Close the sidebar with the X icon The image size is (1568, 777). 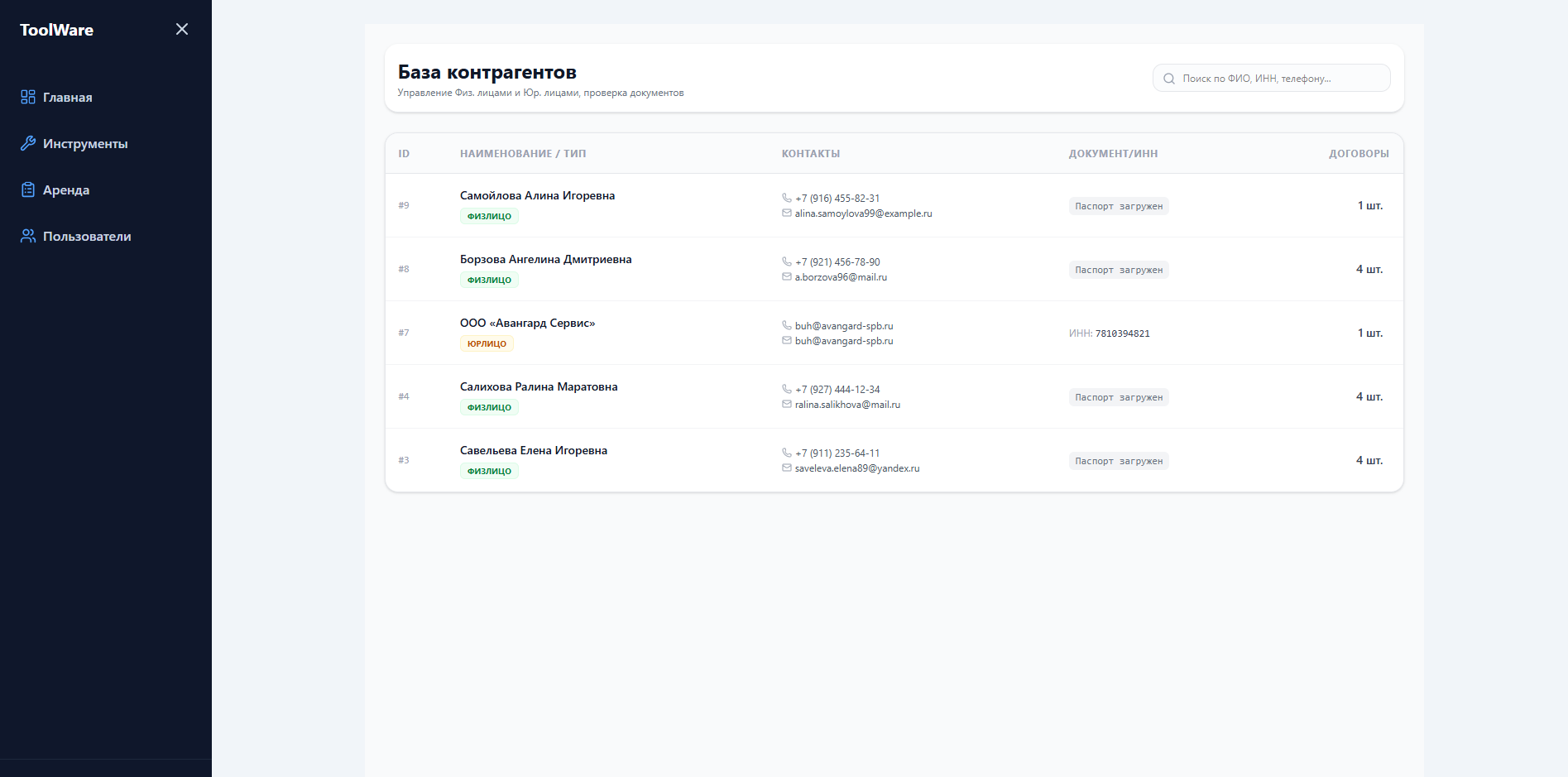pyautogui.click(x=182, y=29)
